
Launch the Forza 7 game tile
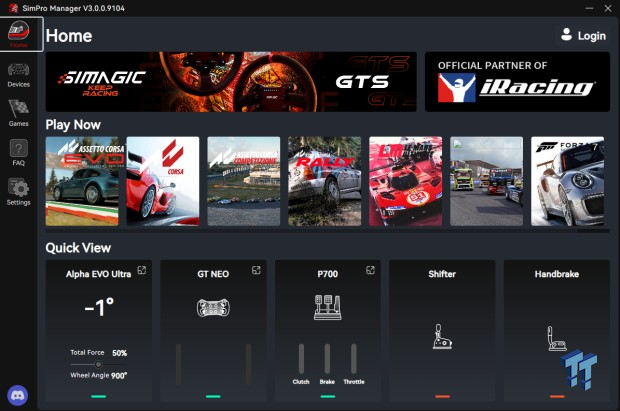tap(567, 181)
